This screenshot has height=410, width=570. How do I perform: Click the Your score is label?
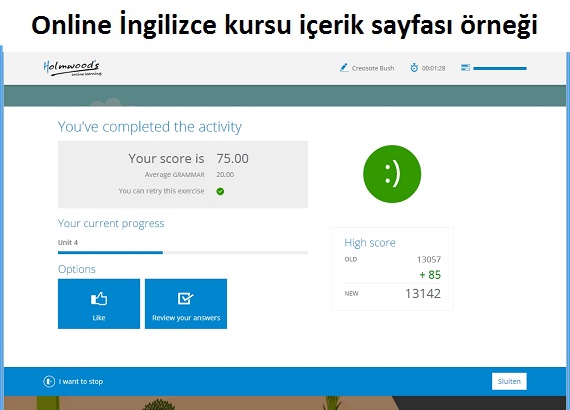[166, 158]
